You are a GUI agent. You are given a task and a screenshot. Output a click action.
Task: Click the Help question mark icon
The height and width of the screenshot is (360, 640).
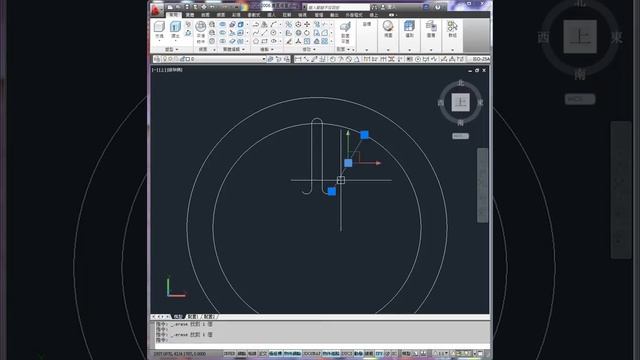click(x=438, y=7)
